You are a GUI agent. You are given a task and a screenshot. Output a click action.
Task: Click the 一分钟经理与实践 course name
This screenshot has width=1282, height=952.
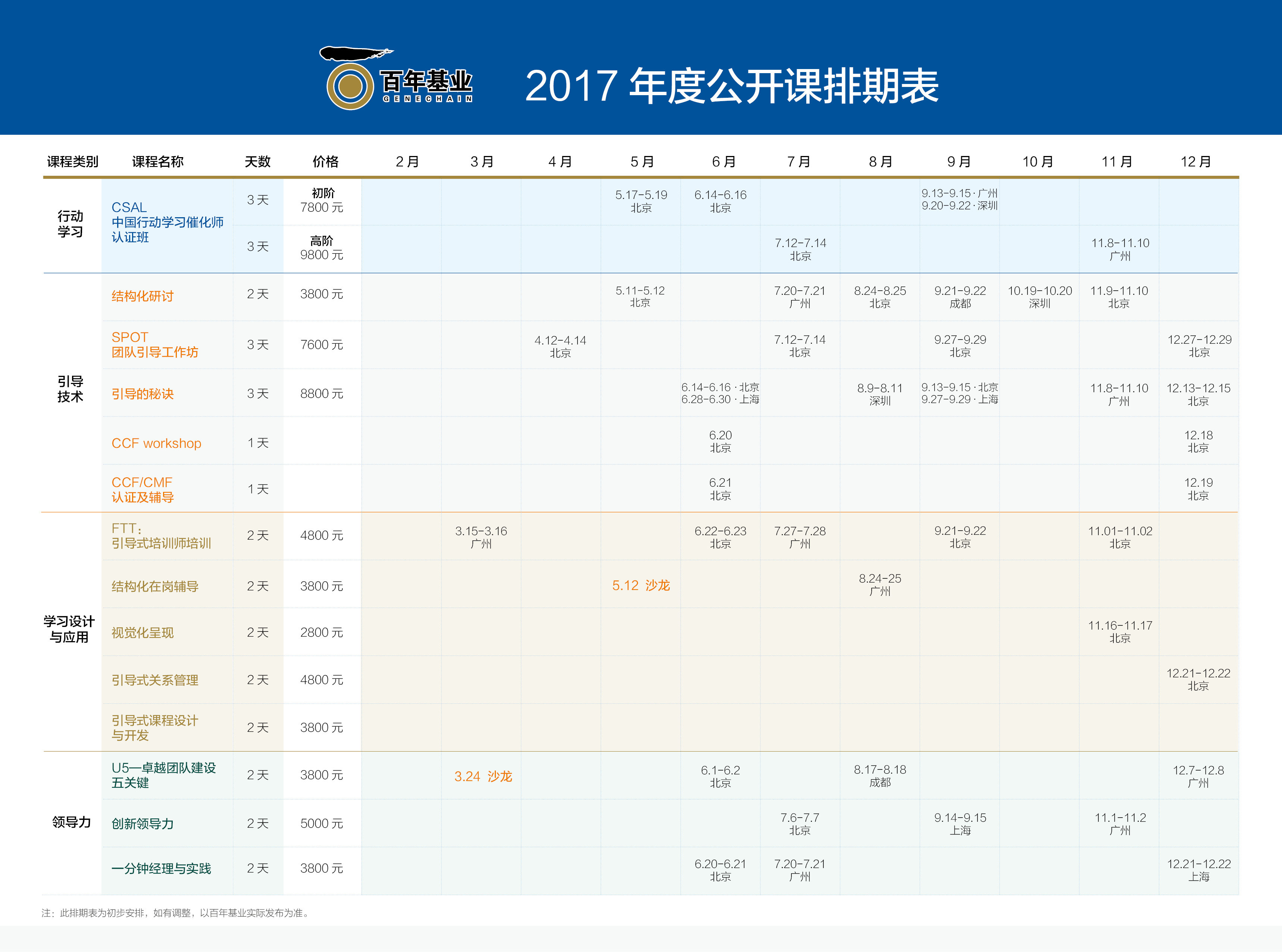coord(161,868)
